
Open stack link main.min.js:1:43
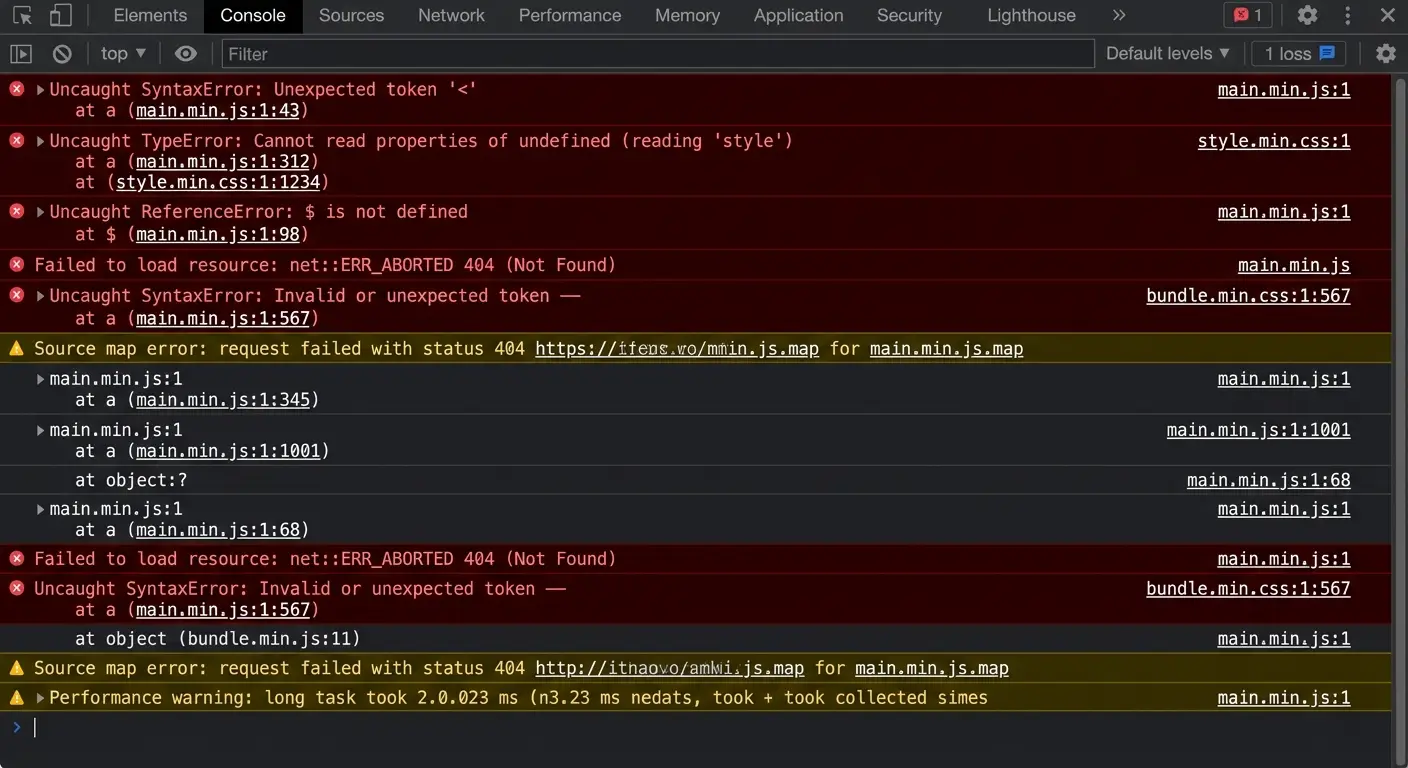[217, 111]
